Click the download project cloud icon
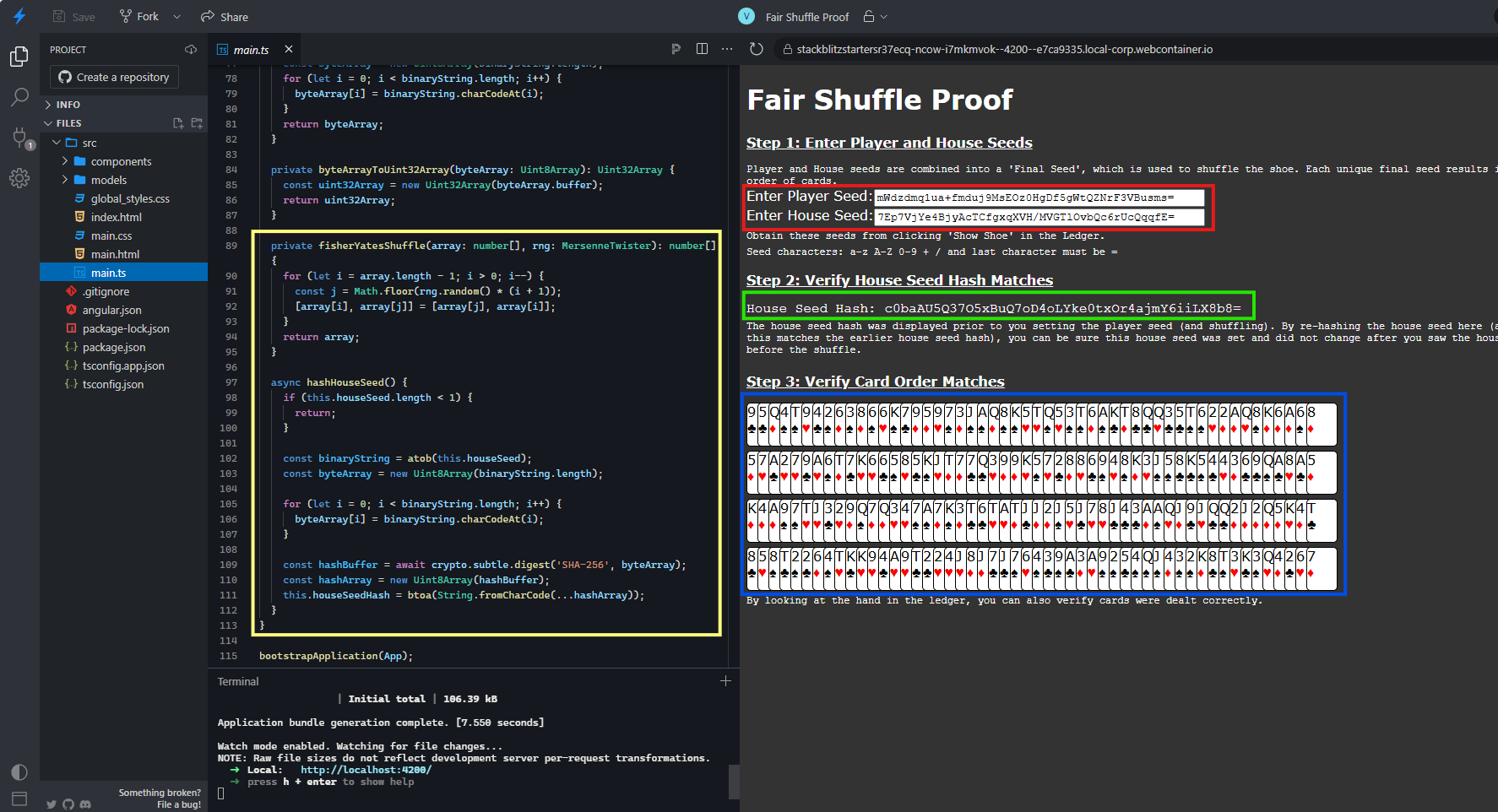This screenshot has height=812, width=1498. [x=191, y=50]
